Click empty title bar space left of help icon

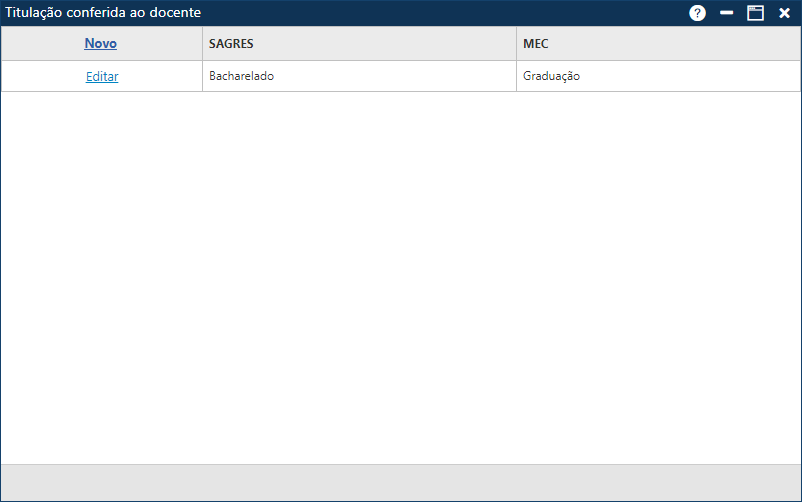[x=450, y=12]
